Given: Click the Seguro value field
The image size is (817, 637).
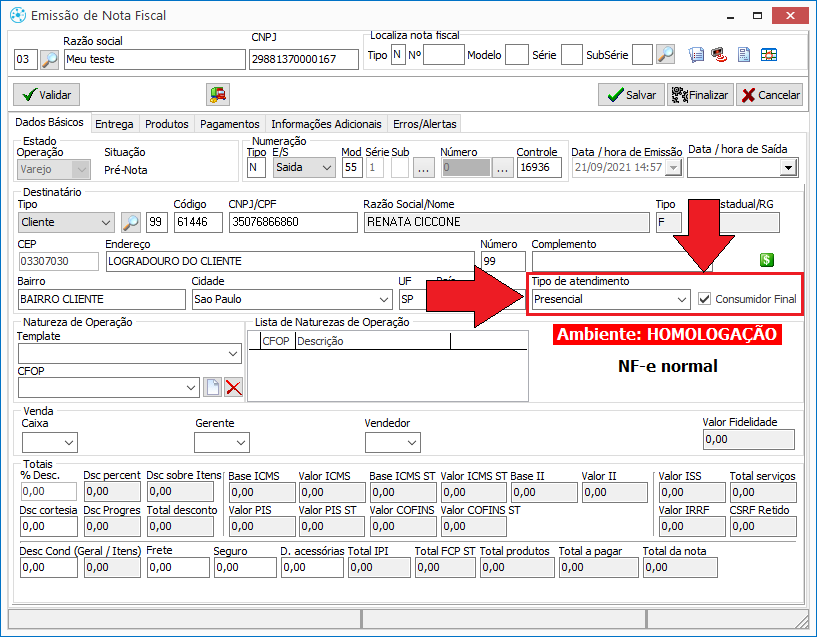Looking at the screenshot, I should point(245,568).
